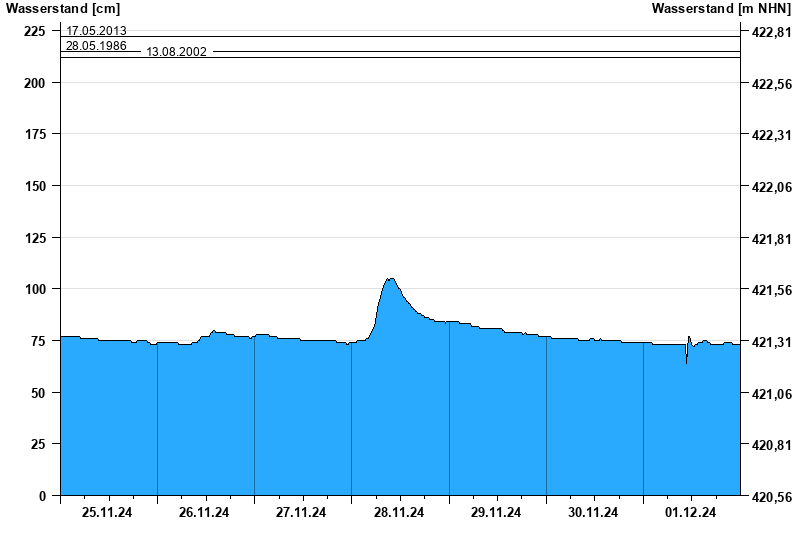The width and height of the screenshot is (800, 550).
Task: Pick the 27.11.24 date on x-axis
Action: click(x=301, y=513)
